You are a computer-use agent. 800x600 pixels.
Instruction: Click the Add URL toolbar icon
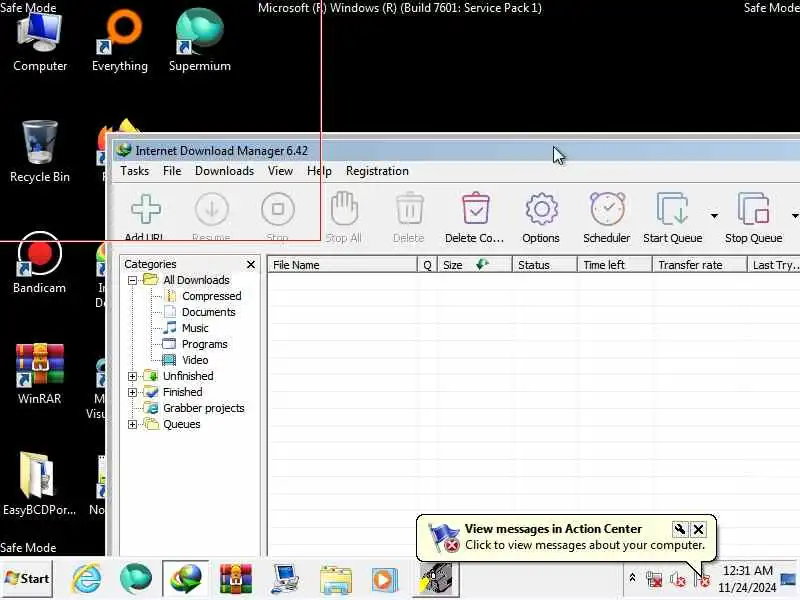[x=145, y=209]
